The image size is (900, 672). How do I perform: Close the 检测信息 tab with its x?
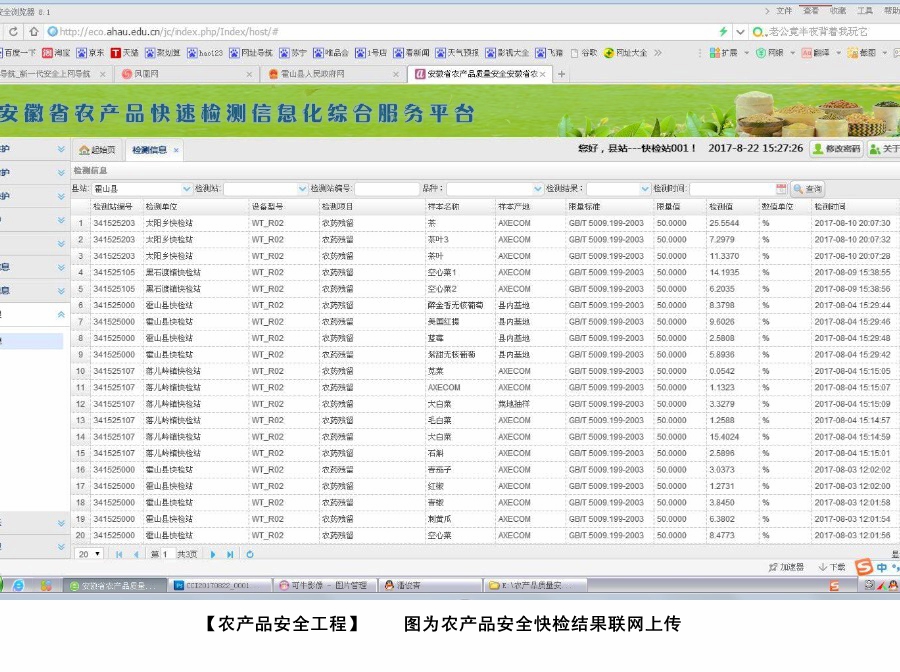(x=177, y=150)
